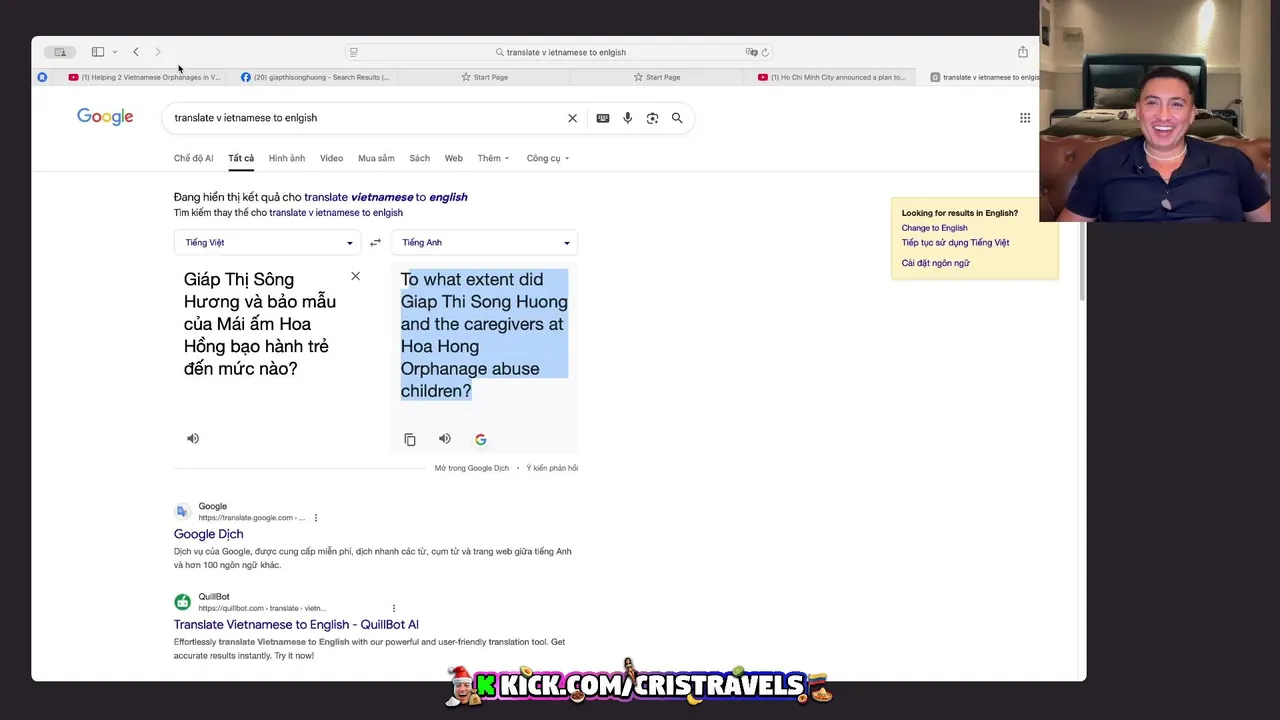Open the Google Dịch result title
Image resolution: width=1280 pixels, height=720 pixels.
pyautogui.click(x=208, y=534)
